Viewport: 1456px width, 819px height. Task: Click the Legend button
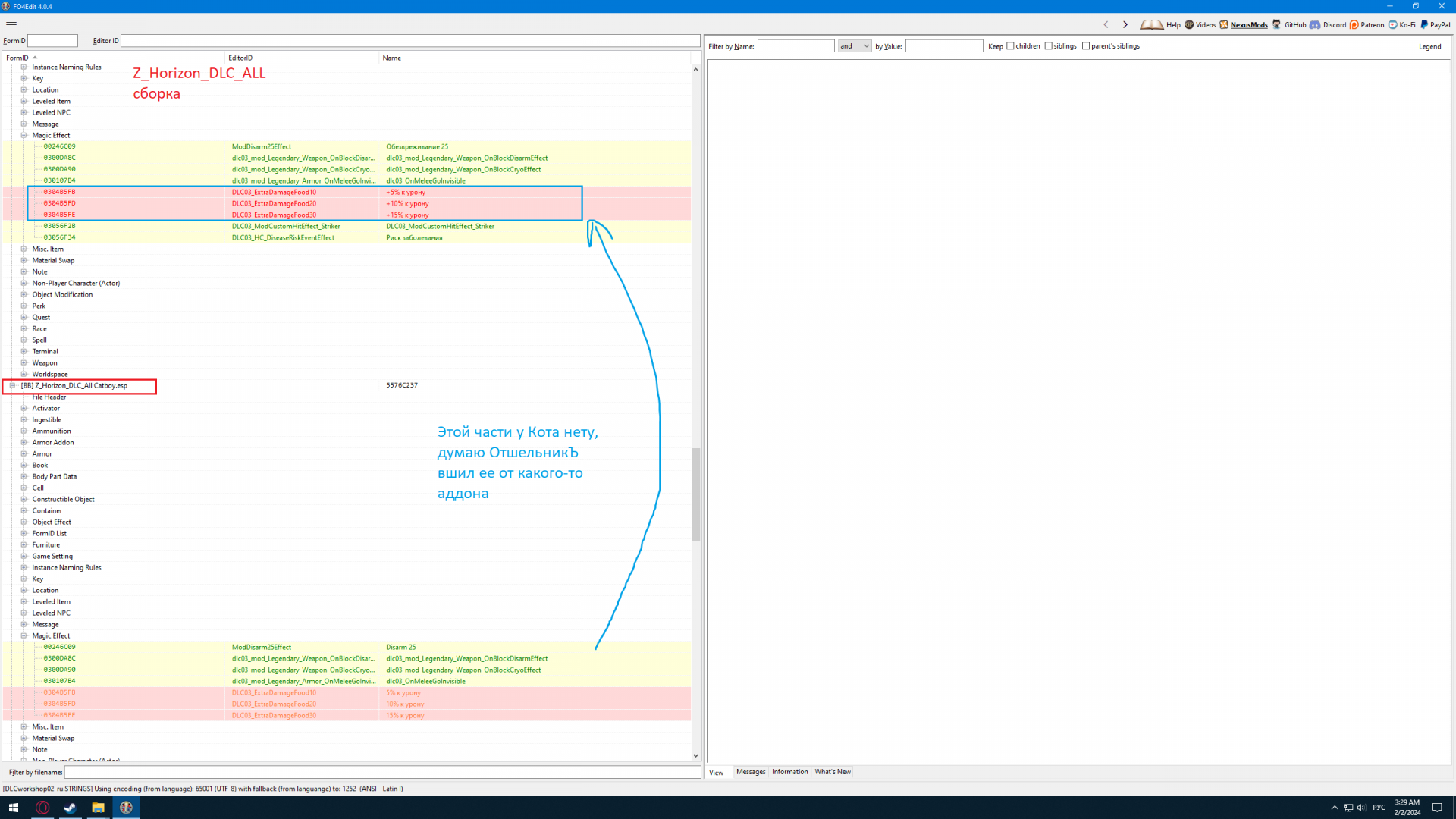[1429, 46]
